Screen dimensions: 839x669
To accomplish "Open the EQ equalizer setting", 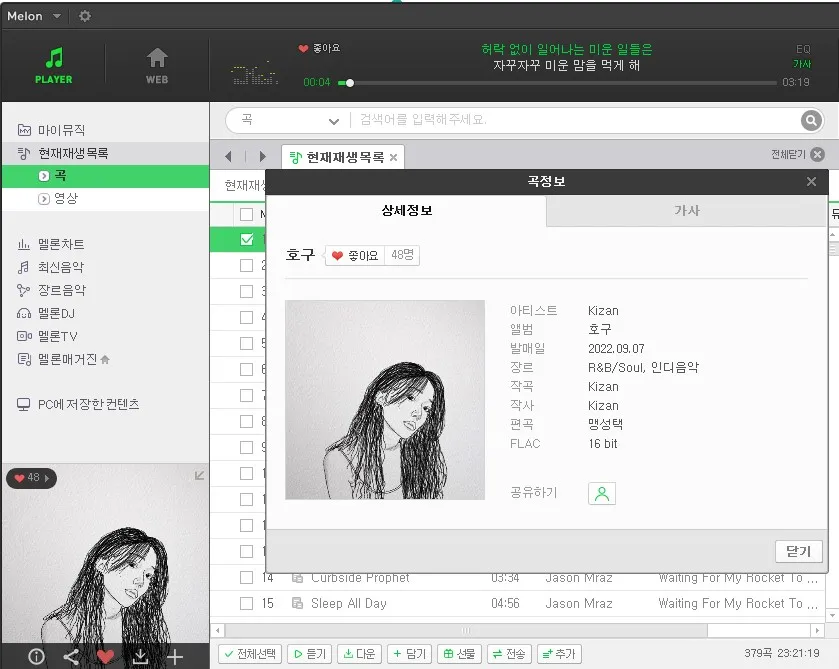I will 803,49.
